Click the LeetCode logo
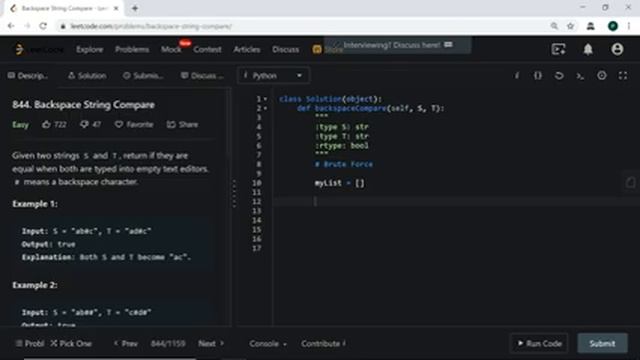This screenshot has width=640, height=360. [x=39, y=49]
